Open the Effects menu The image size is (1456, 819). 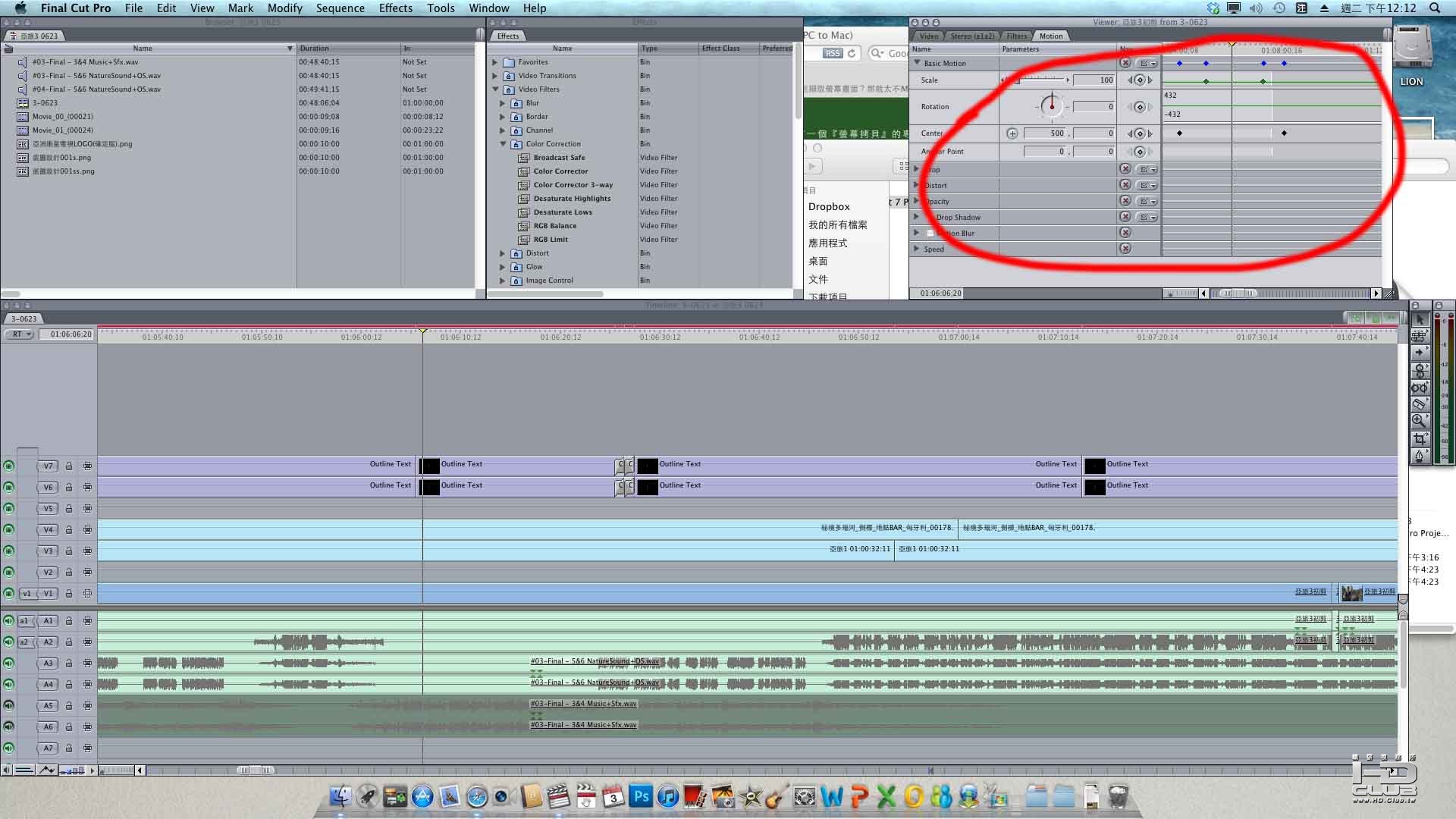click(396, 8)
